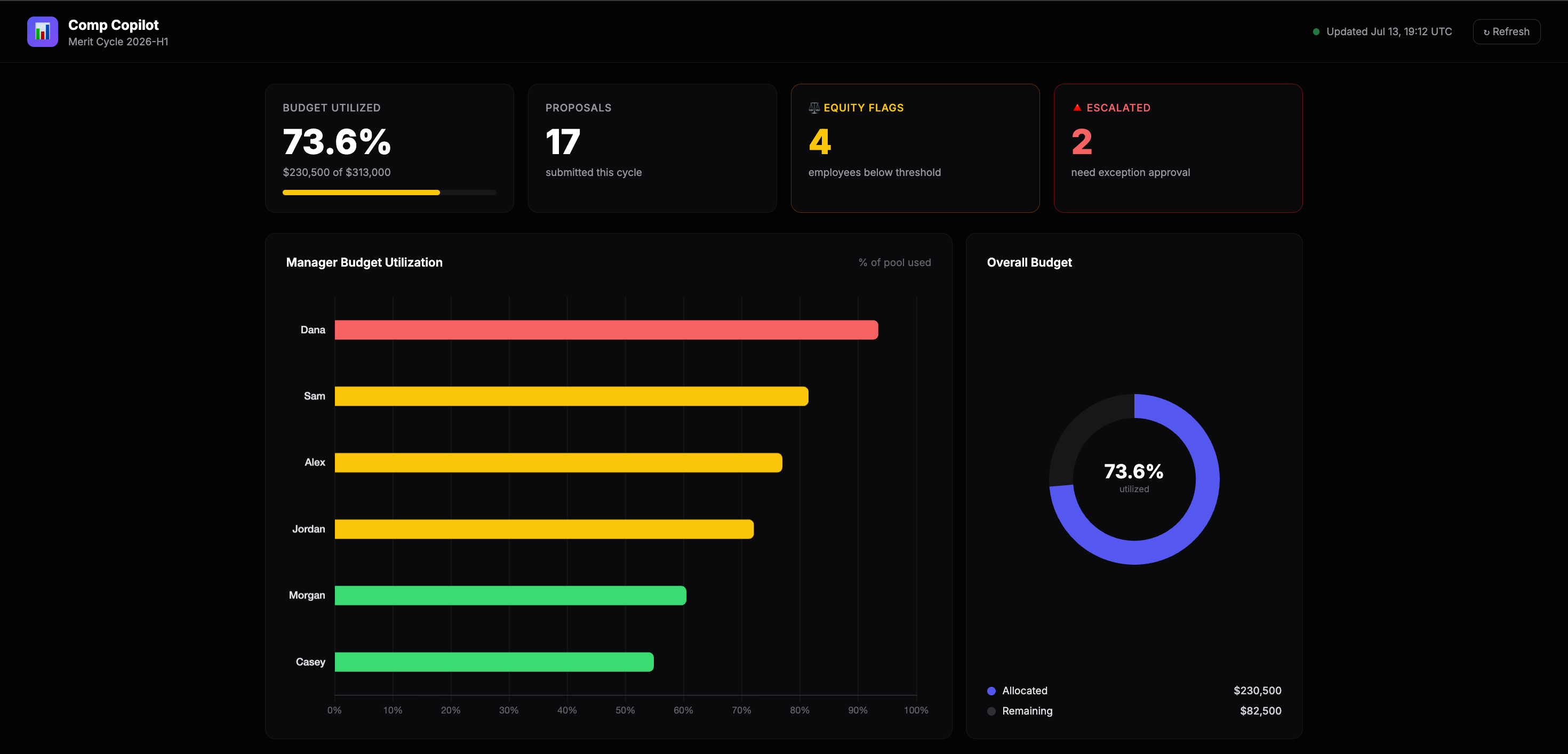Click the "BUDGET UTILIZED" card title

coord(332,108)
